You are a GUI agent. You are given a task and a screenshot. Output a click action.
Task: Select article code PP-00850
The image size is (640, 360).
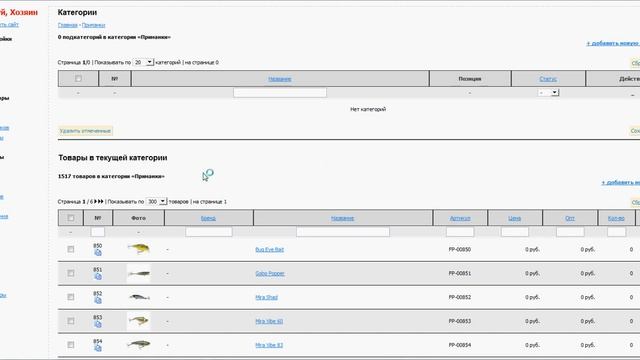pos(460,249)
